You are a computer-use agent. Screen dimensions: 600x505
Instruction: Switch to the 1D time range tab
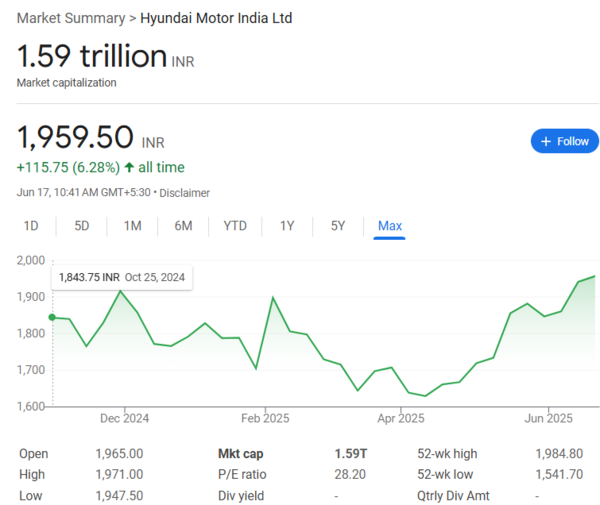pyautogui.click(x=31, y=226)
